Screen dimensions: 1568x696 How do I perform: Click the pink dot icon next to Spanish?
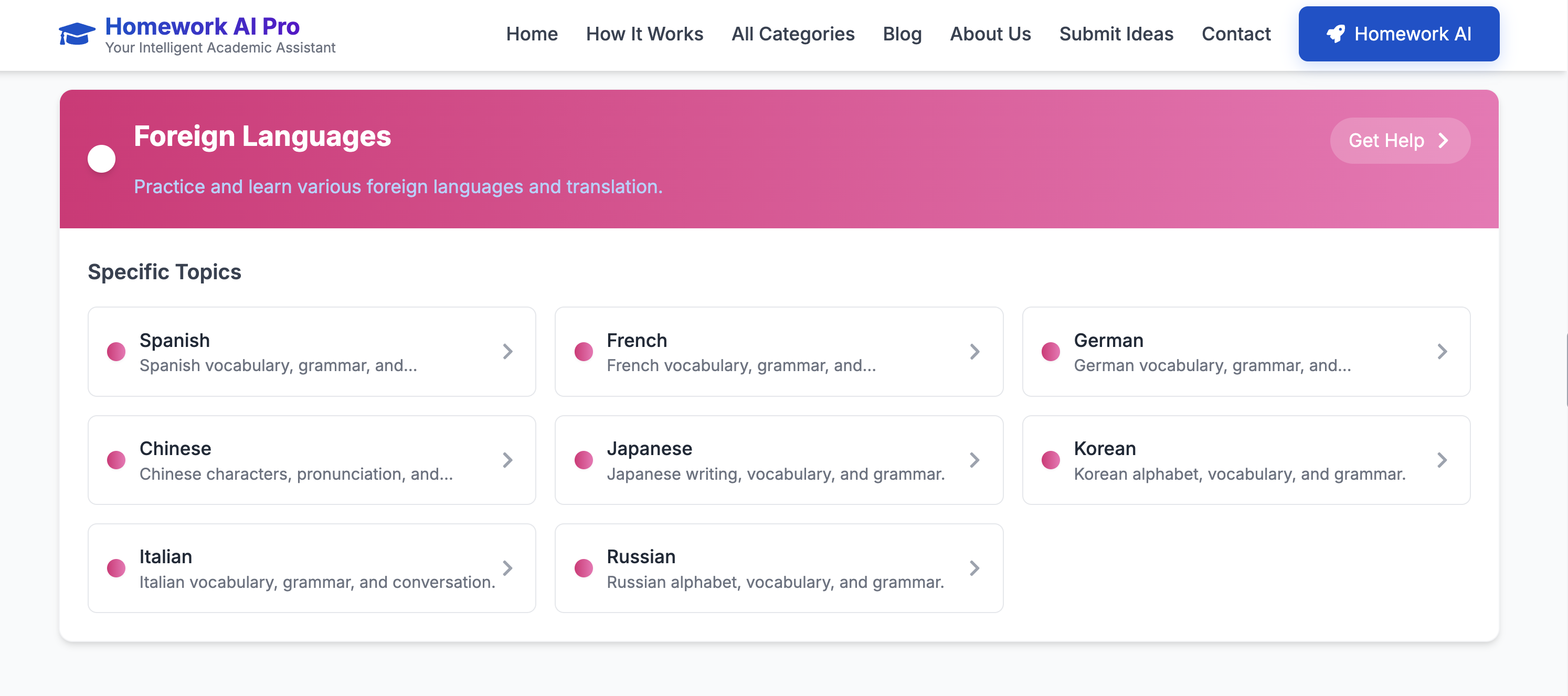pyautogui.click(x=116, y=351)
